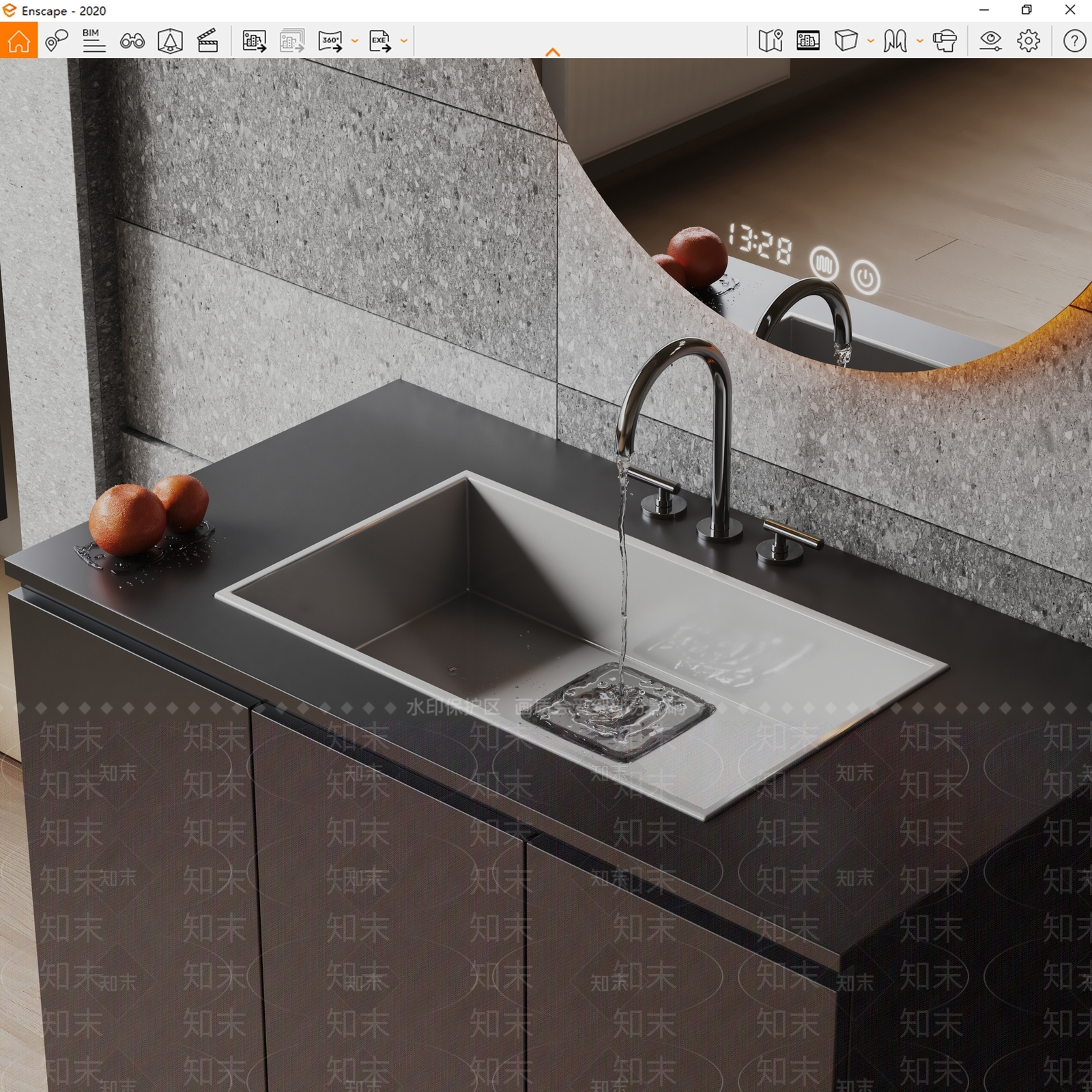The width and height of the screenshot is (1092, 1092).
Task: Minimize the Enscape window
Action: pos(983,10)
